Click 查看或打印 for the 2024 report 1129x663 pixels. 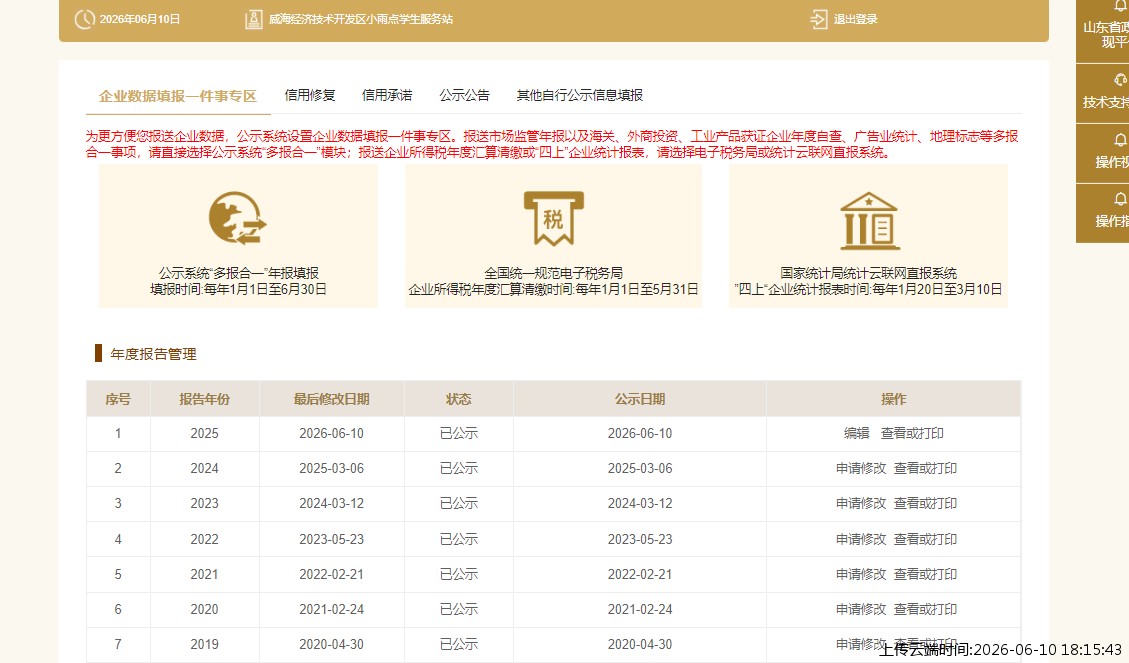(x=925, y=469)
